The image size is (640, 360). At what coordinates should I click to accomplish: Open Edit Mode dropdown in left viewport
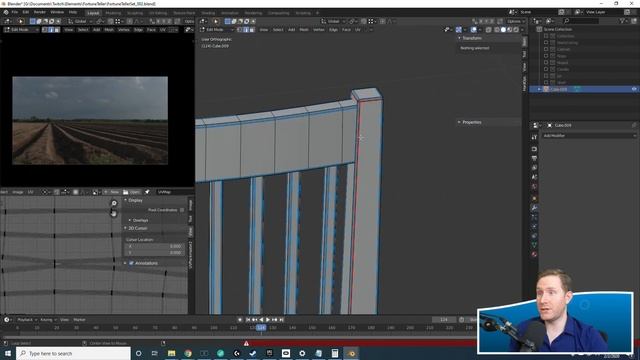click(21, 30)
